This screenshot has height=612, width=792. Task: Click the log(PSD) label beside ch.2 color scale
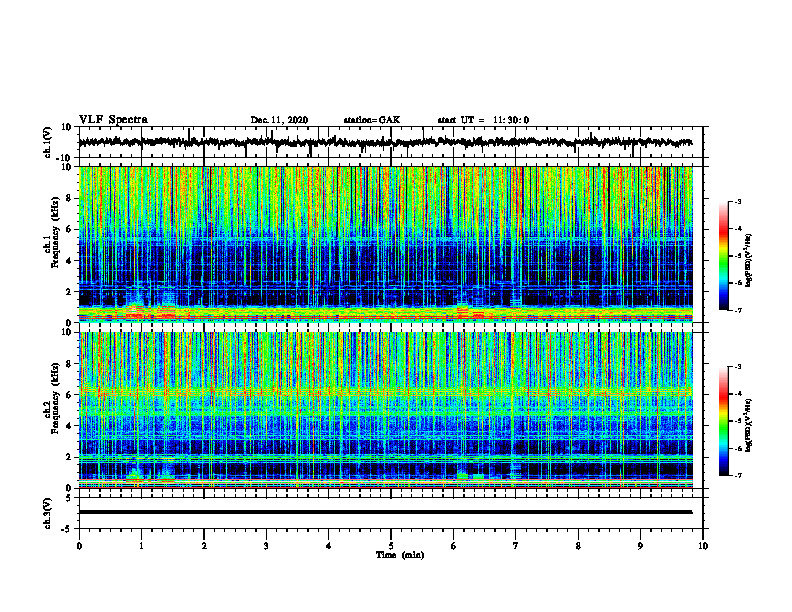click(x=750, y=425)
